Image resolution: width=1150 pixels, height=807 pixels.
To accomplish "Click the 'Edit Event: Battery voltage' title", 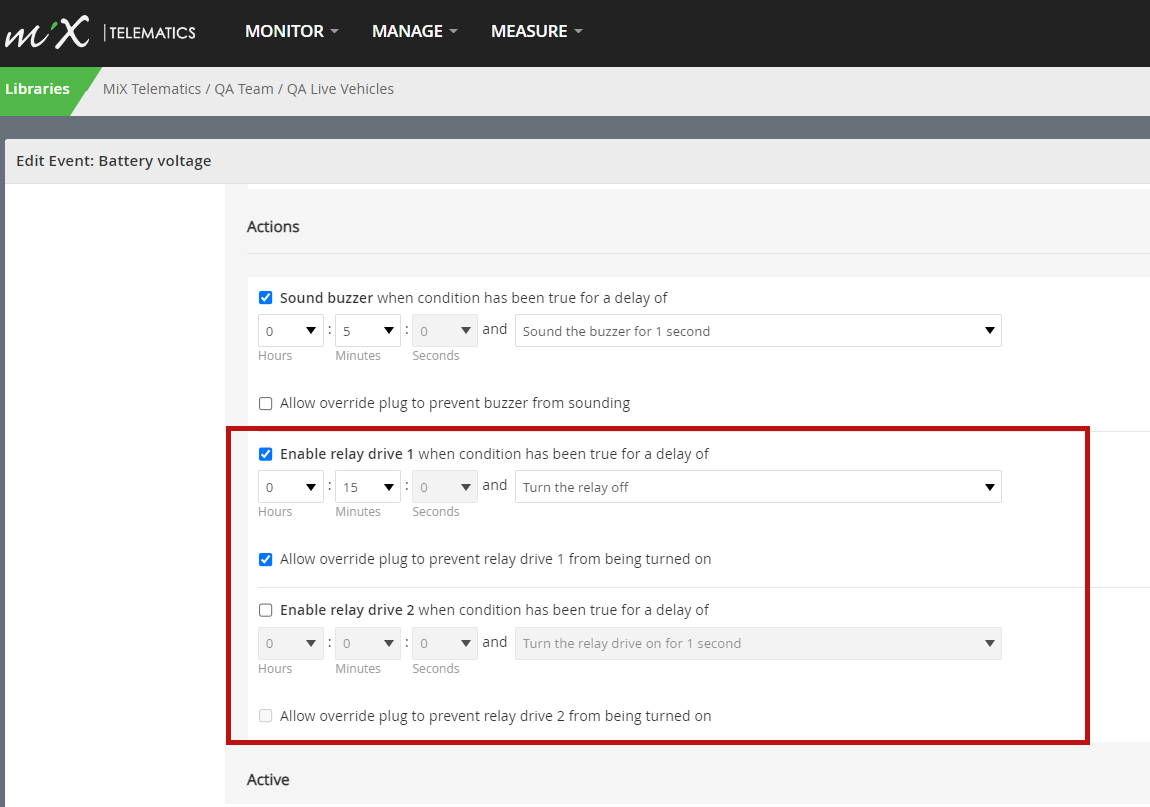I will 114,161.
